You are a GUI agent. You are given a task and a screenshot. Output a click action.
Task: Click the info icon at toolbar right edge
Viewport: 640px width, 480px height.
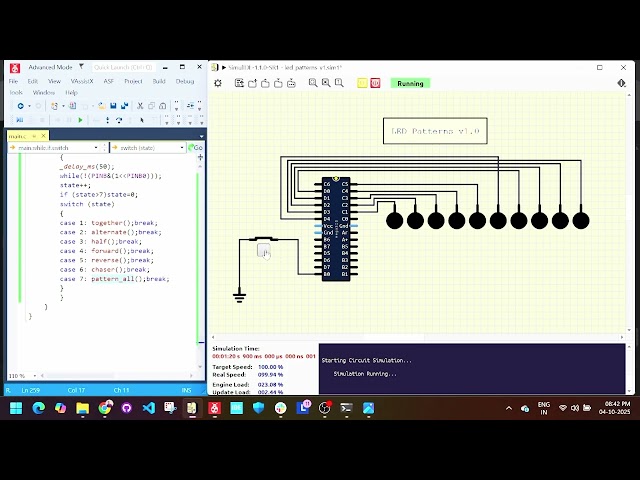621,83
